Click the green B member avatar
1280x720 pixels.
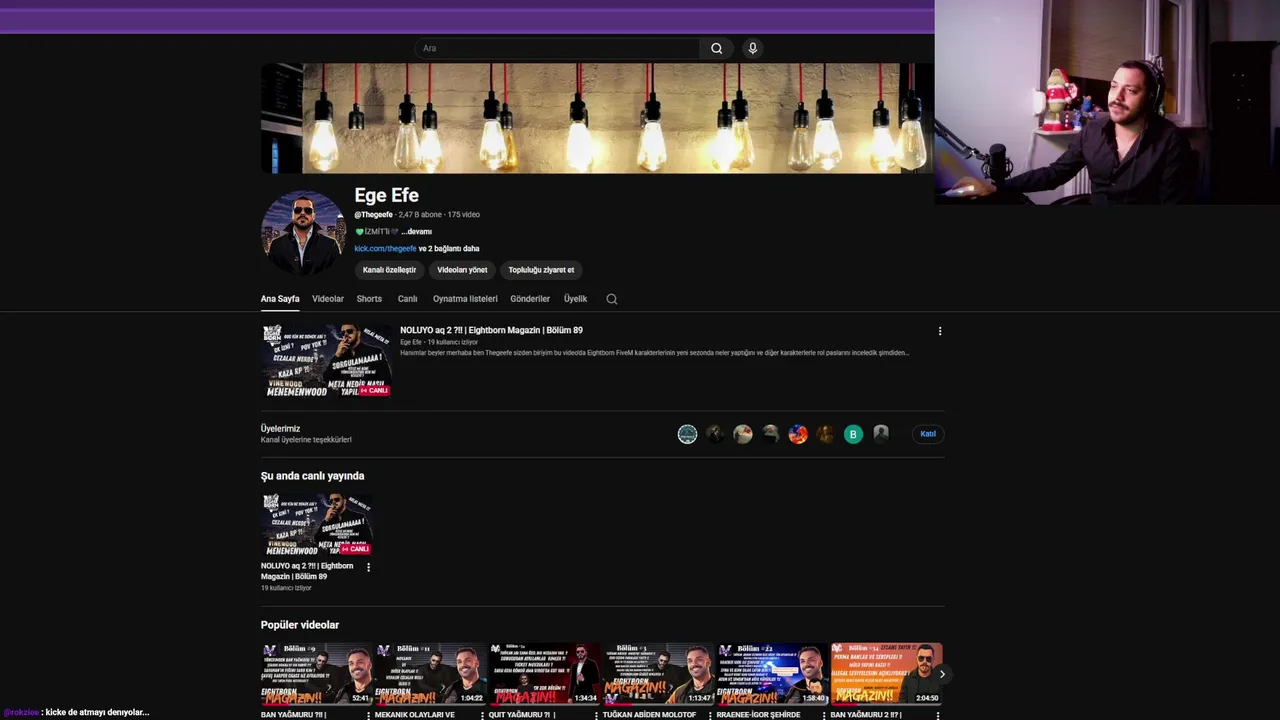click(x=853, y=434)
